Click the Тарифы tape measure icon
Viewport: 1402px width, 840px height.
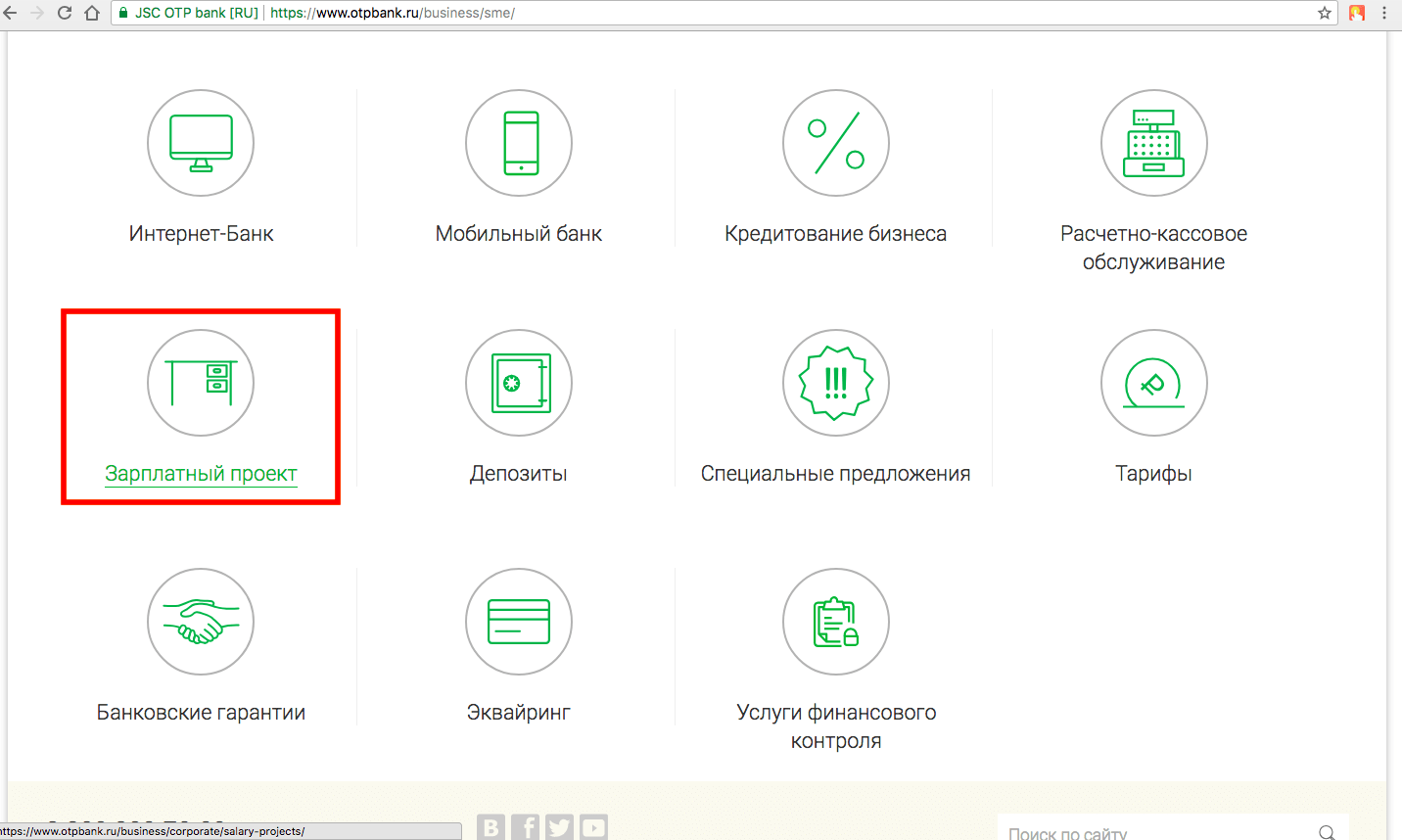pyautogui.click(x=1153, y=383)
